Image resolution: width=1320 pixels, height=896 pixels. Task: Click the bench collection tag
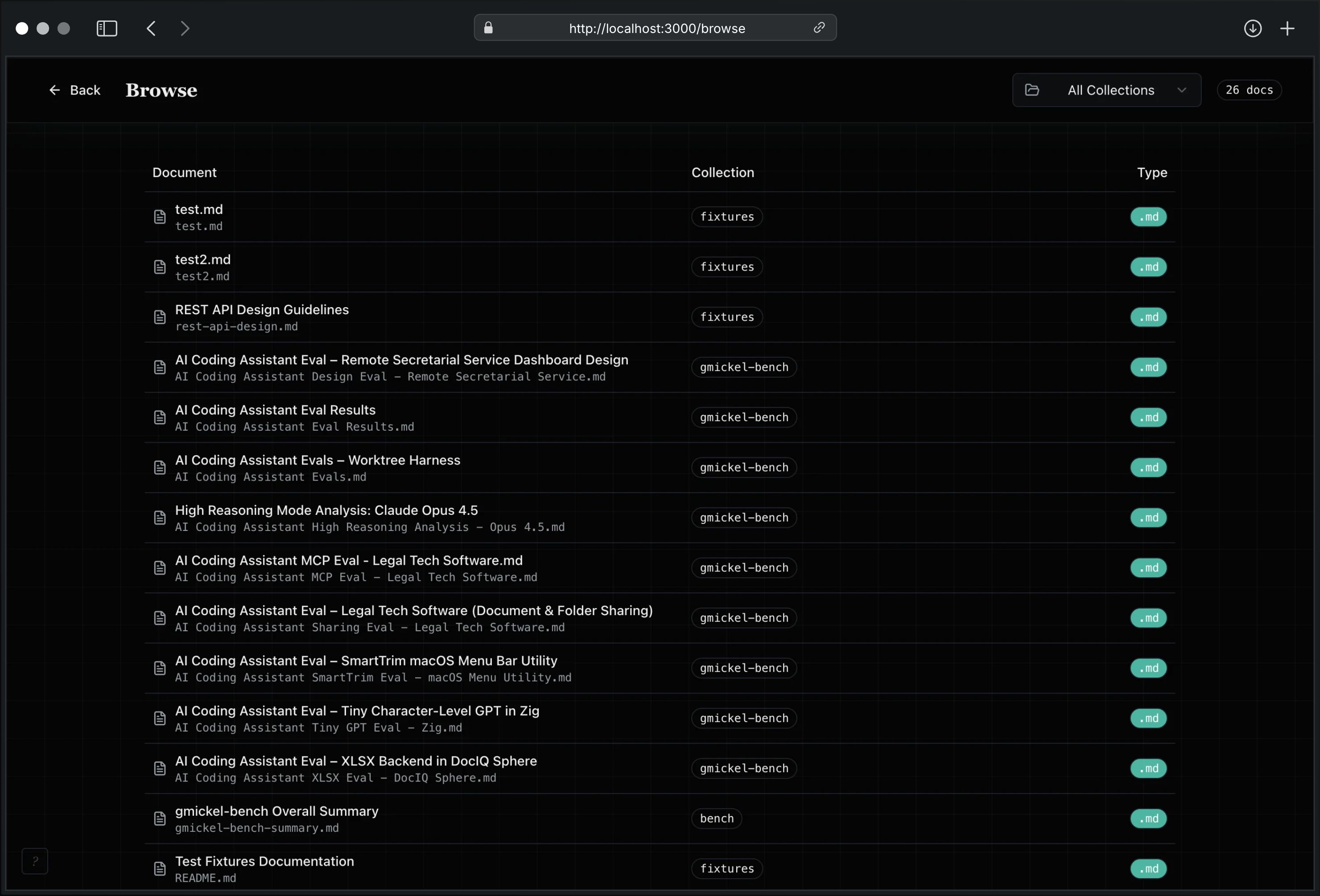716,818
